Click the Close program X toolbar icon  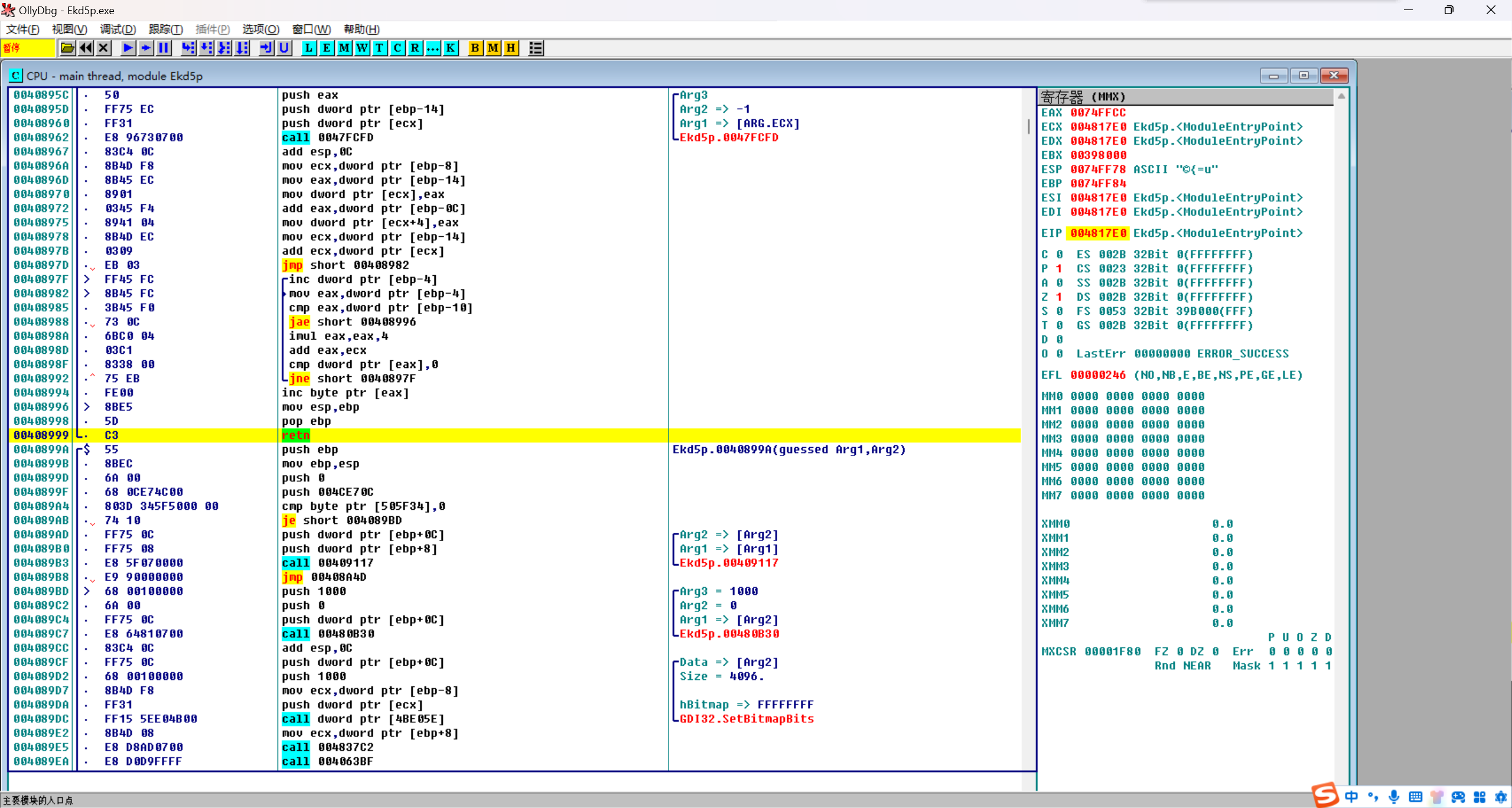(x=103, y=48)
